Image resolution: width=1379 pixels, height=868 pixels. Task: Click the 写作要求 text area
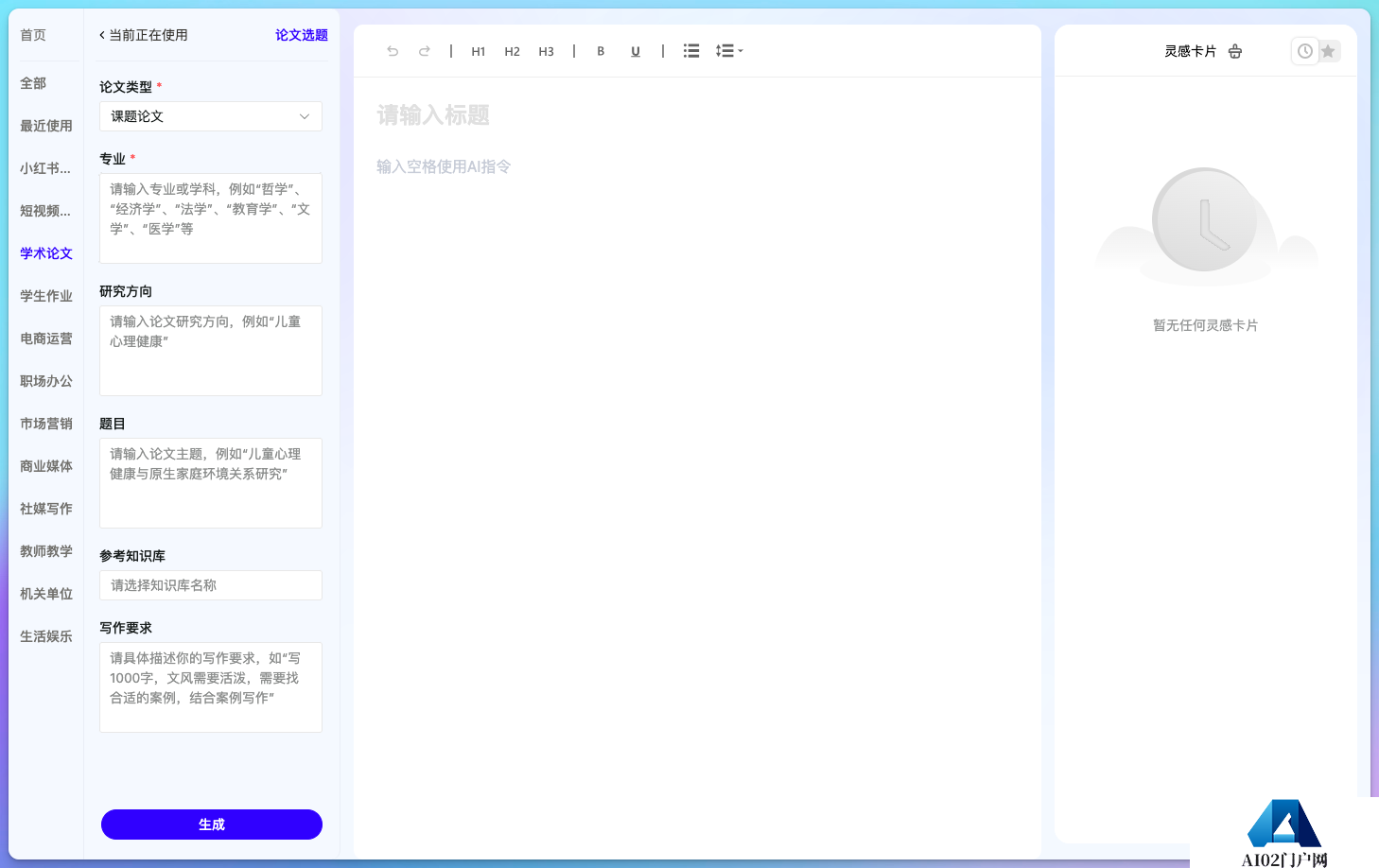pos(211,687)
